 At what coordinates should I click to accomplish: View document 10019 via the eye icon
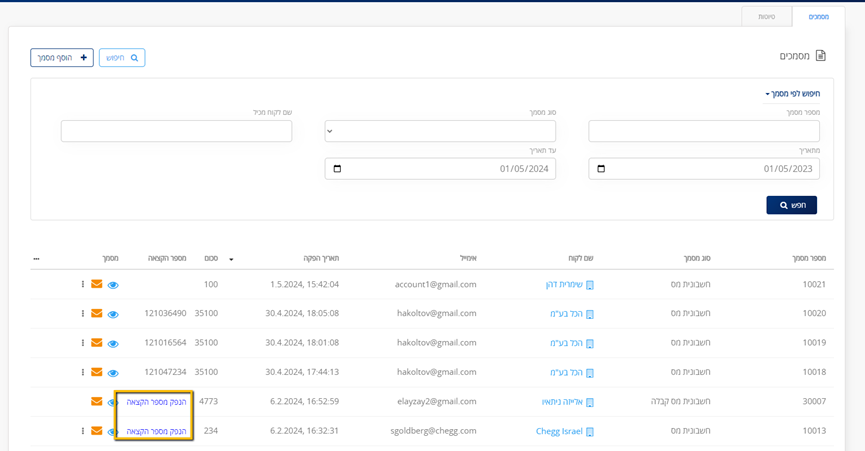pyautogui.click(x=113, y=343)
